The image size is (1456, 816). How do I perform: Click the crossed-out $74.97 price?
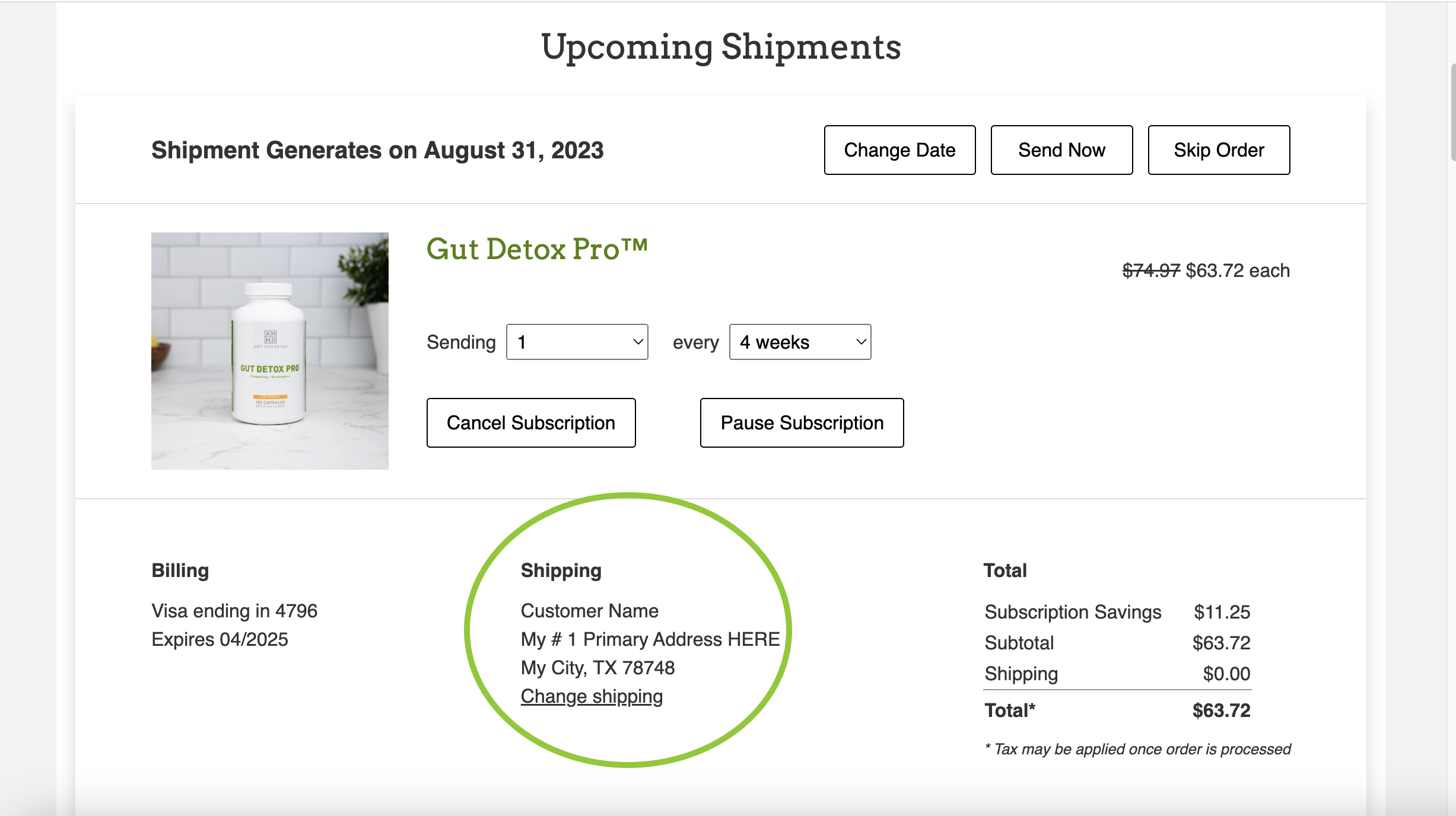pyautogui.click(x=1151, y=270)
